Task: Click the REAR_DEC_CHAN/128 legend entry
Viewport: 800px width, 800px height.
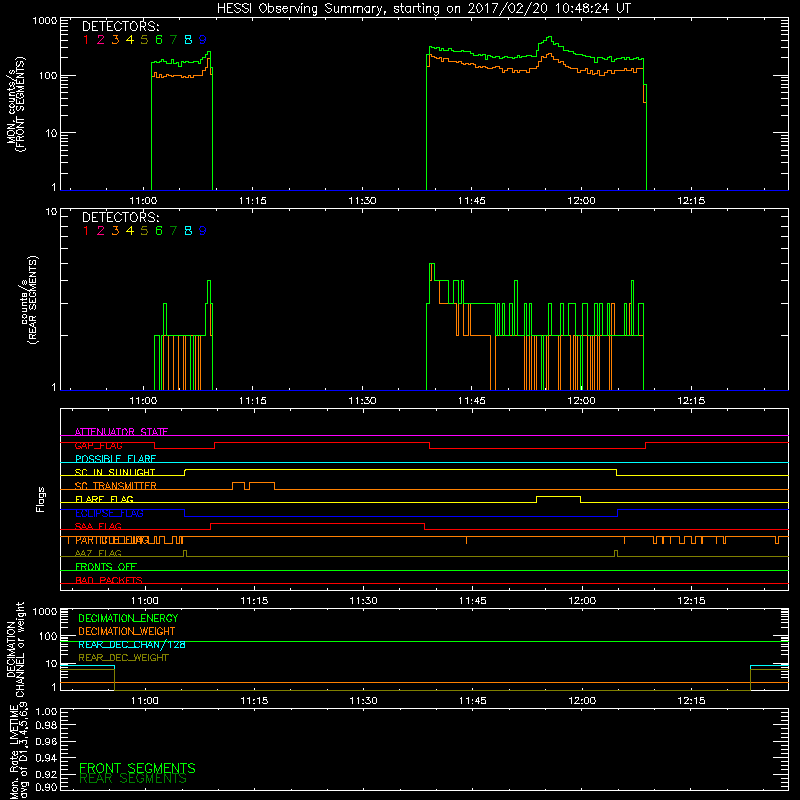Action: [x=132, y=644]
